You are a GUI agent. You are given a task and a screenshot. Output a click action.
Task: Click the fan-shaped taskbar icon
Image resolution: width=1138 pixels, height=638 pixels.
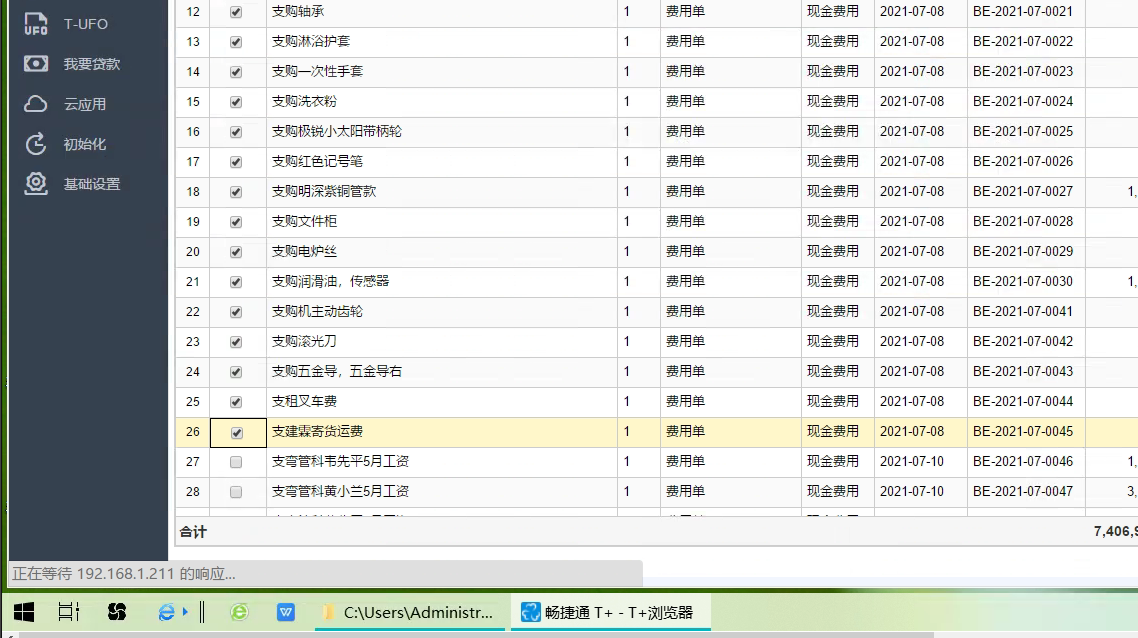117,613
